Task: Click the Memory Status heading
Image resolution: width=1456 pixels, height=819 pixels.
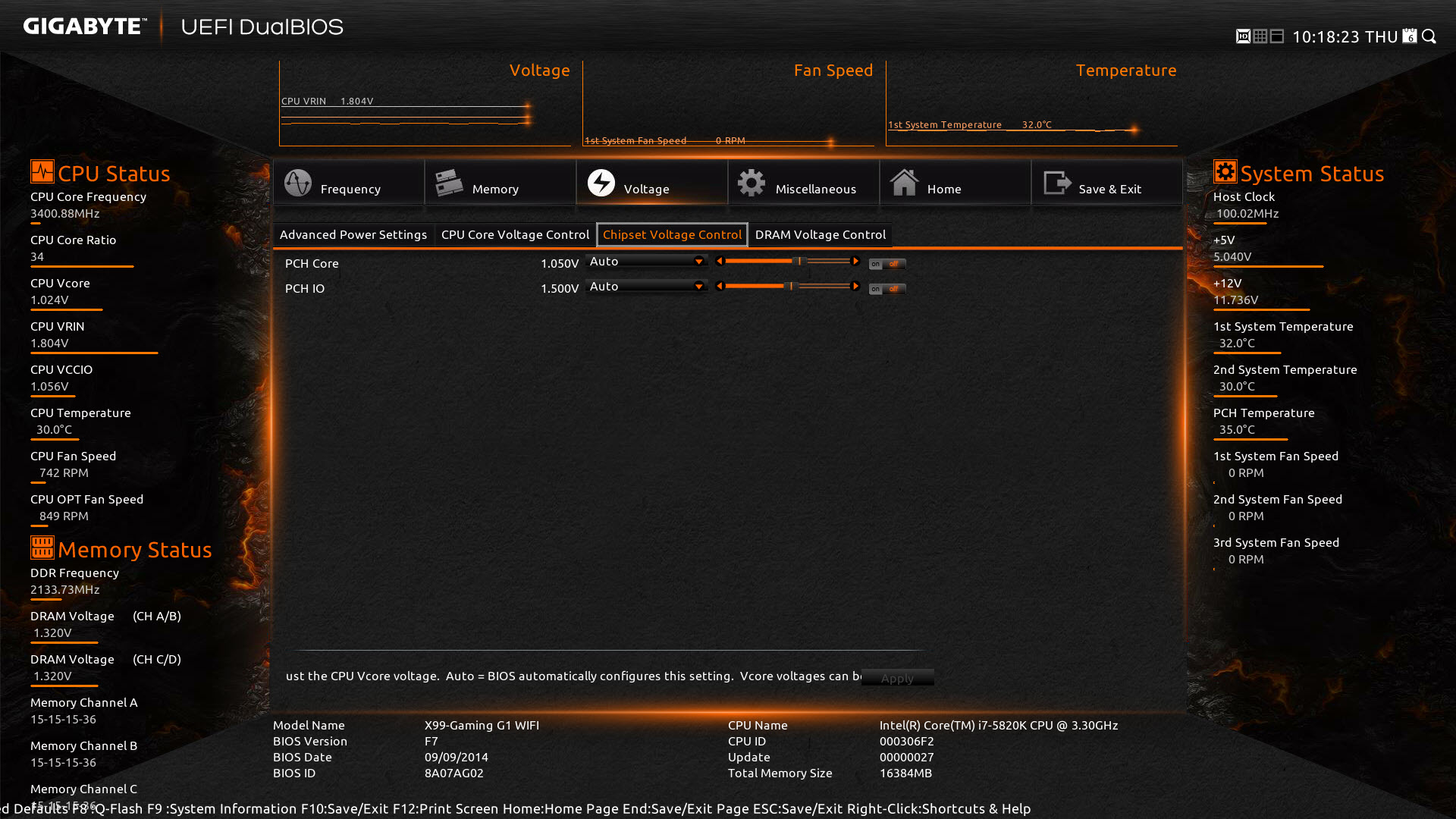Action: click(135, 549)
